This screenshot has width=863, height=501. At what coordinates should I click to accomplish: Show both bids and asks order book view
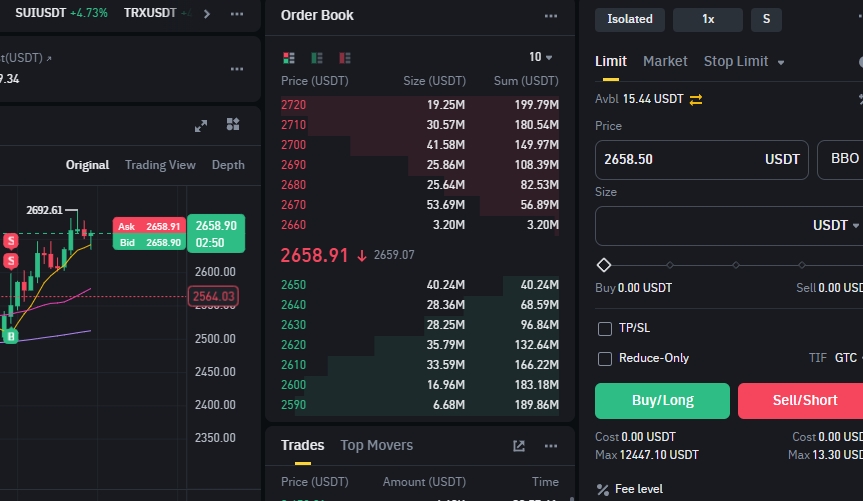click(288, 58)
